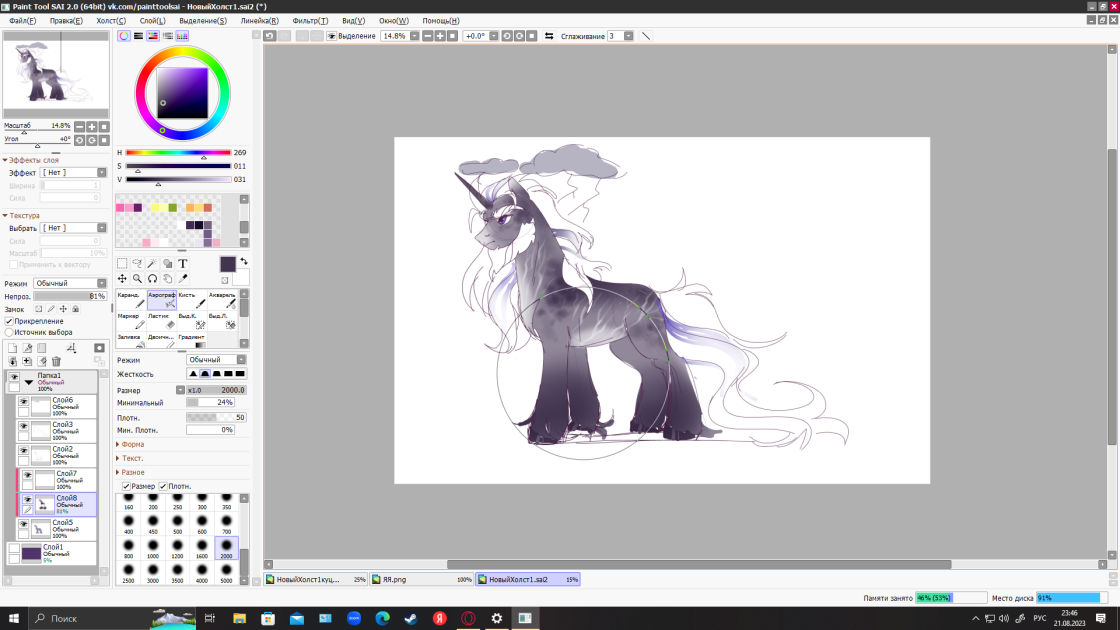Select the Ластик eraser tool

point(161,320)
